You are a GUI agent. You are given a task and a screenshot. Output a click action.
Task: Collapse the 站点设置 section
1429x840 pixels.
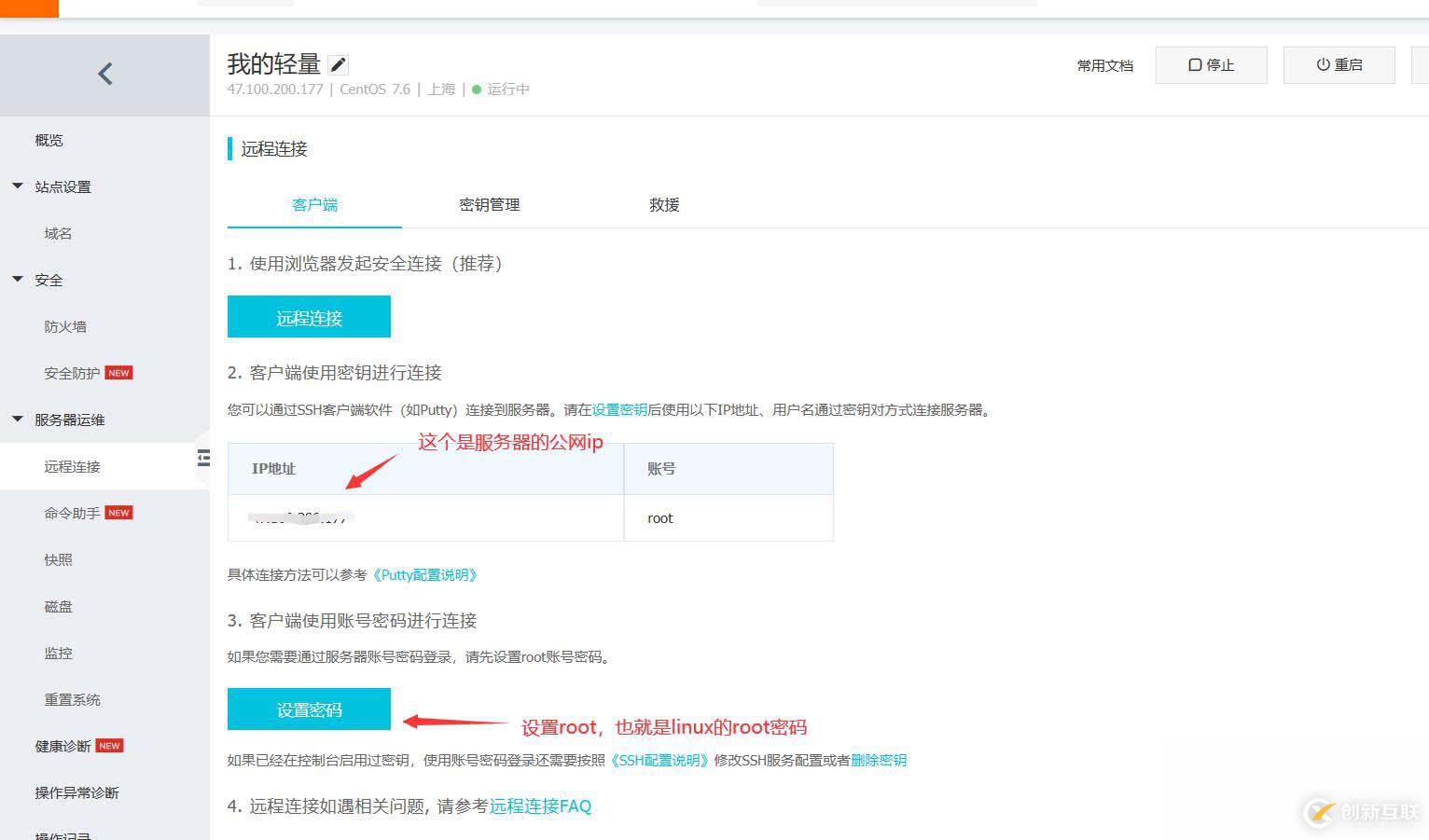point(16,186)
